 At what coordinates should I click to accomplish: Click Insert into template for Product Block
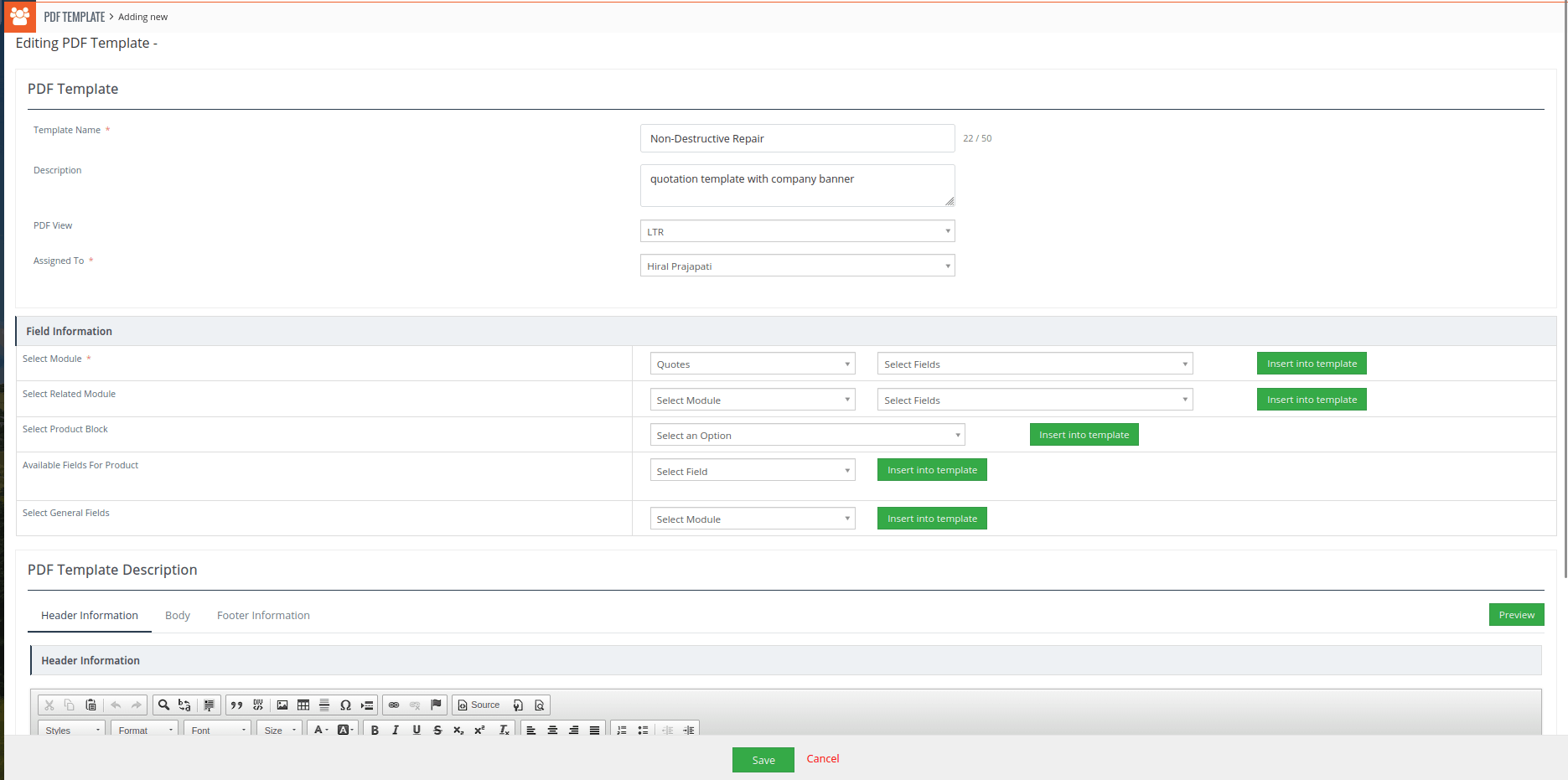[1084, 435]
